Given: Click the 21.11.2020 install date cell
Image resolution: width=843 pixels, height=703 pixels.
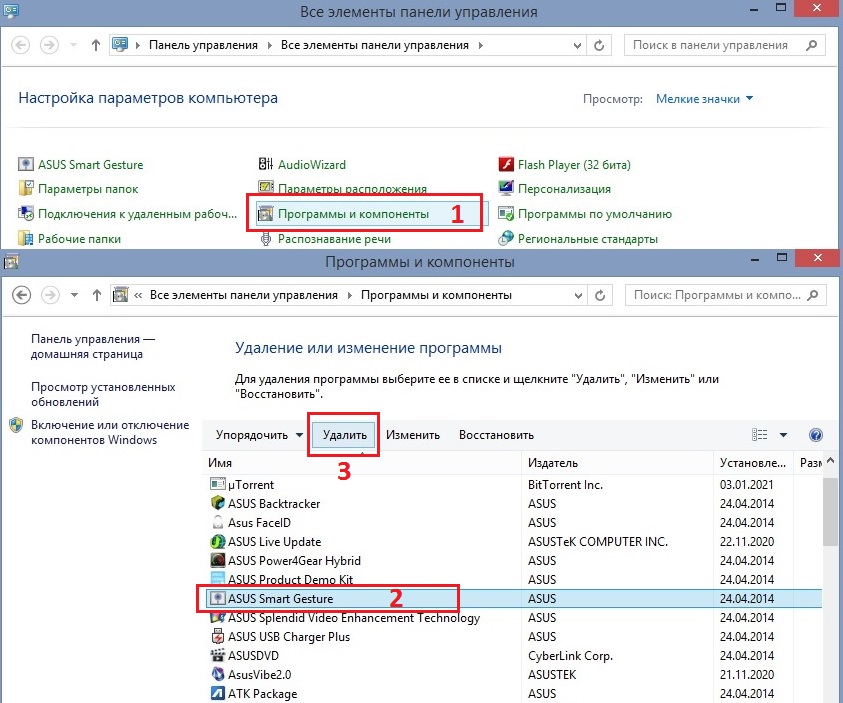Looking at the screenshot, I should point(747,675).
